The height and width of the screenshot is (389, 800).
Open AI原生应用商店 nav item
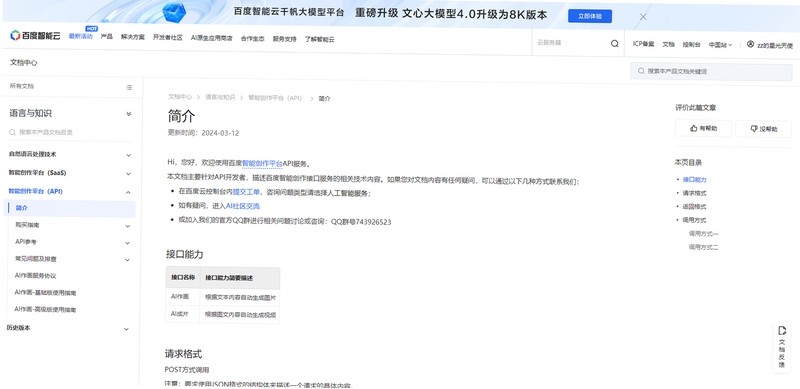[x=212, y=38]
